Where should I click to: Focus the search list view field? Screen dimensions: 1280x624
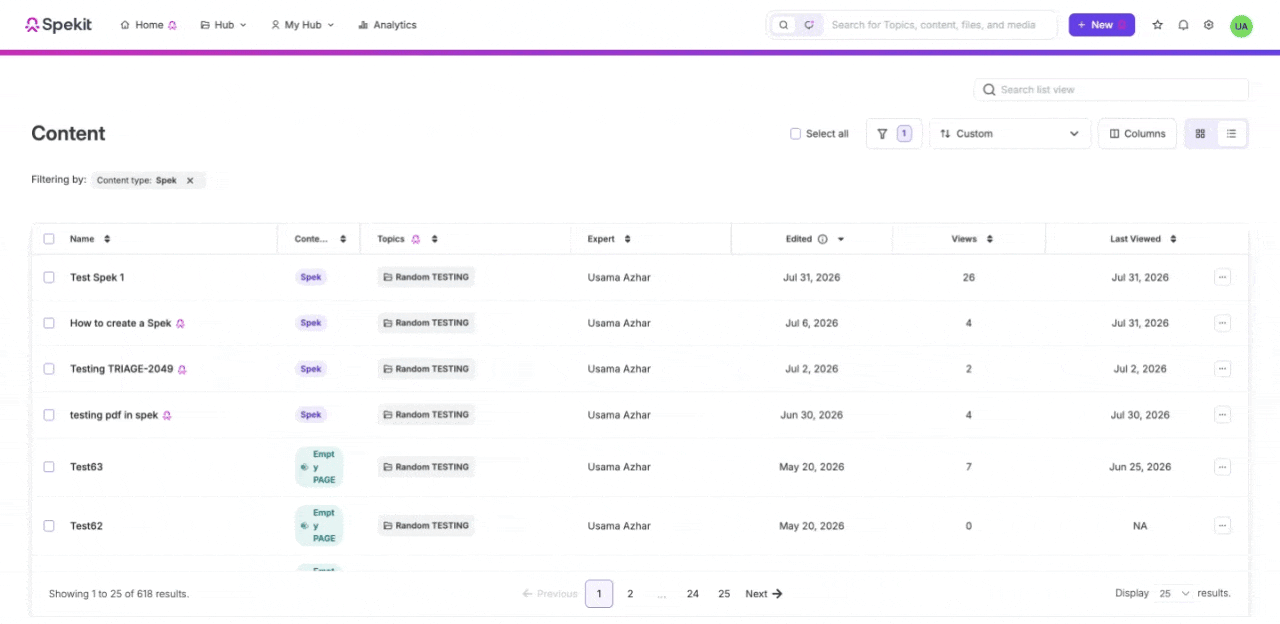1111,90
